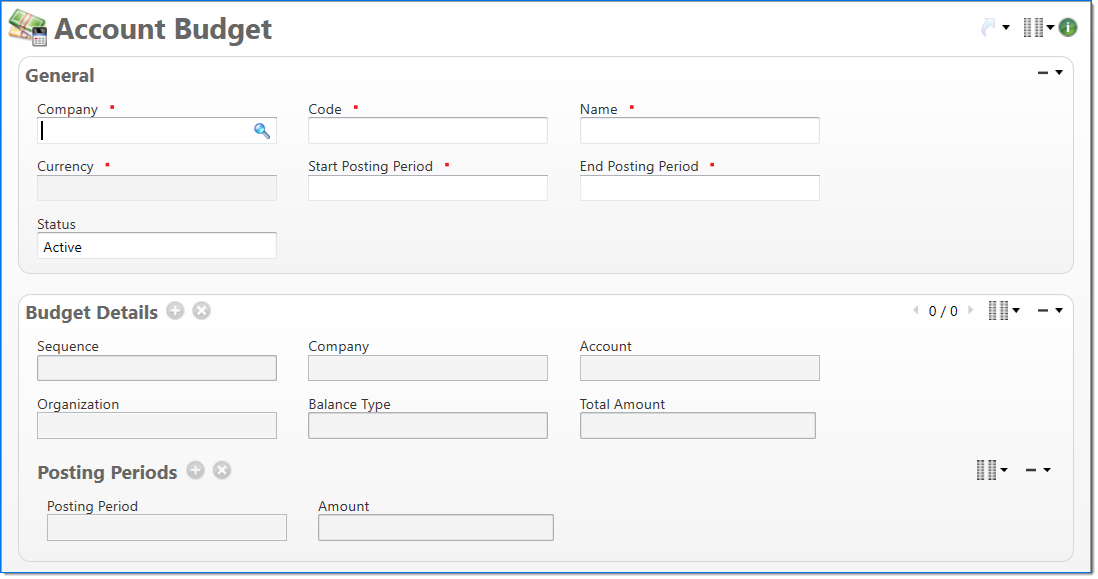
Task: Open the General section options dropdown arrow
Action: coord(1059,73)
